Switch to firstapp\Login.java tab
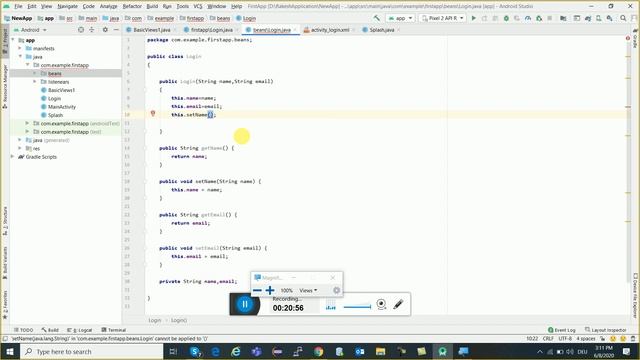640x360 pixels. 211,30
